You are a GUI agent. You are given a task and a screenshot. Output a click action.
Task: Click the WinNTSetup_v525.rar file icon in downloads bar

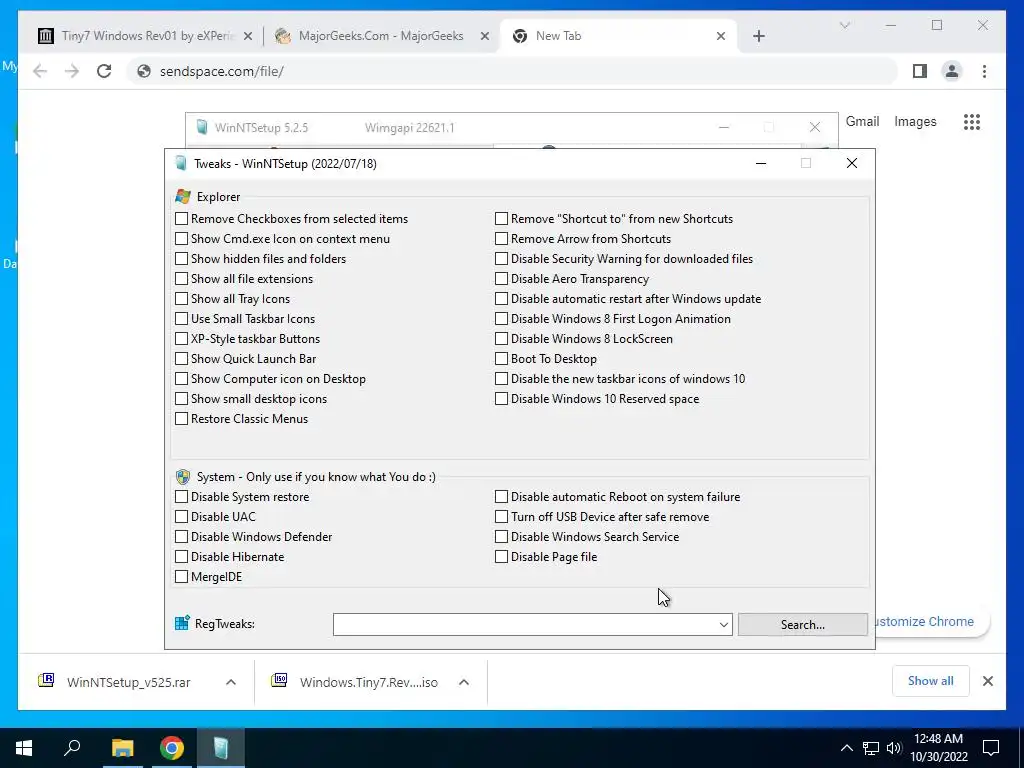click(46, 681)
